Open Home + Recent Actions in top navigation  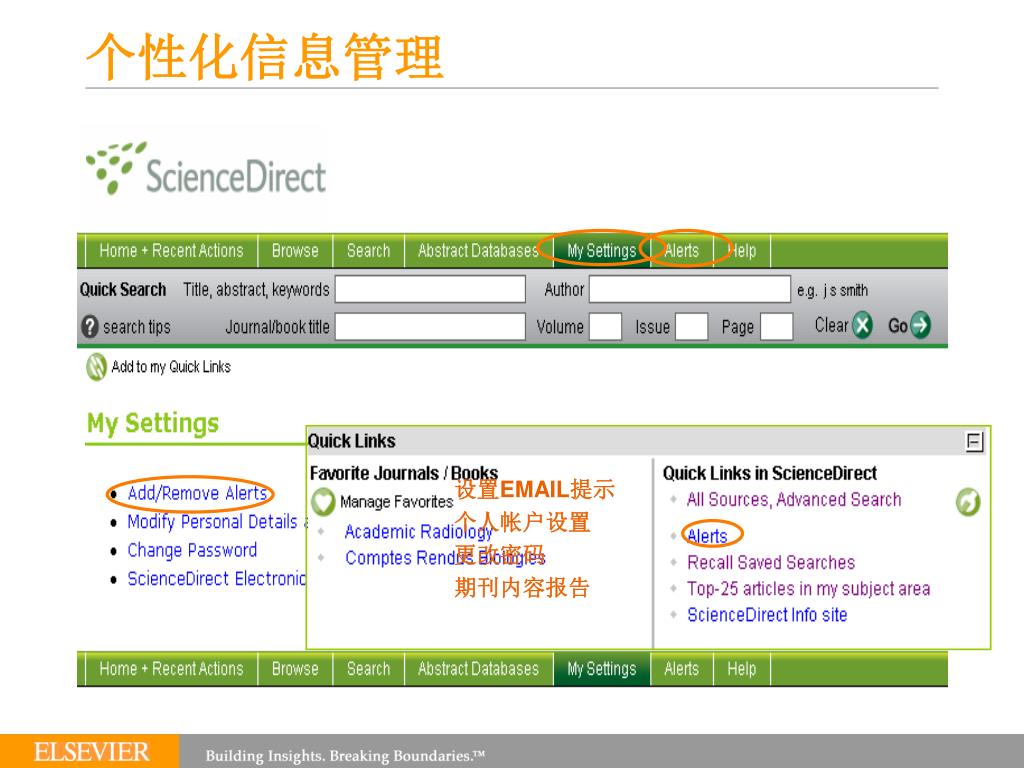pyautogui.click(x=171, y=251)
